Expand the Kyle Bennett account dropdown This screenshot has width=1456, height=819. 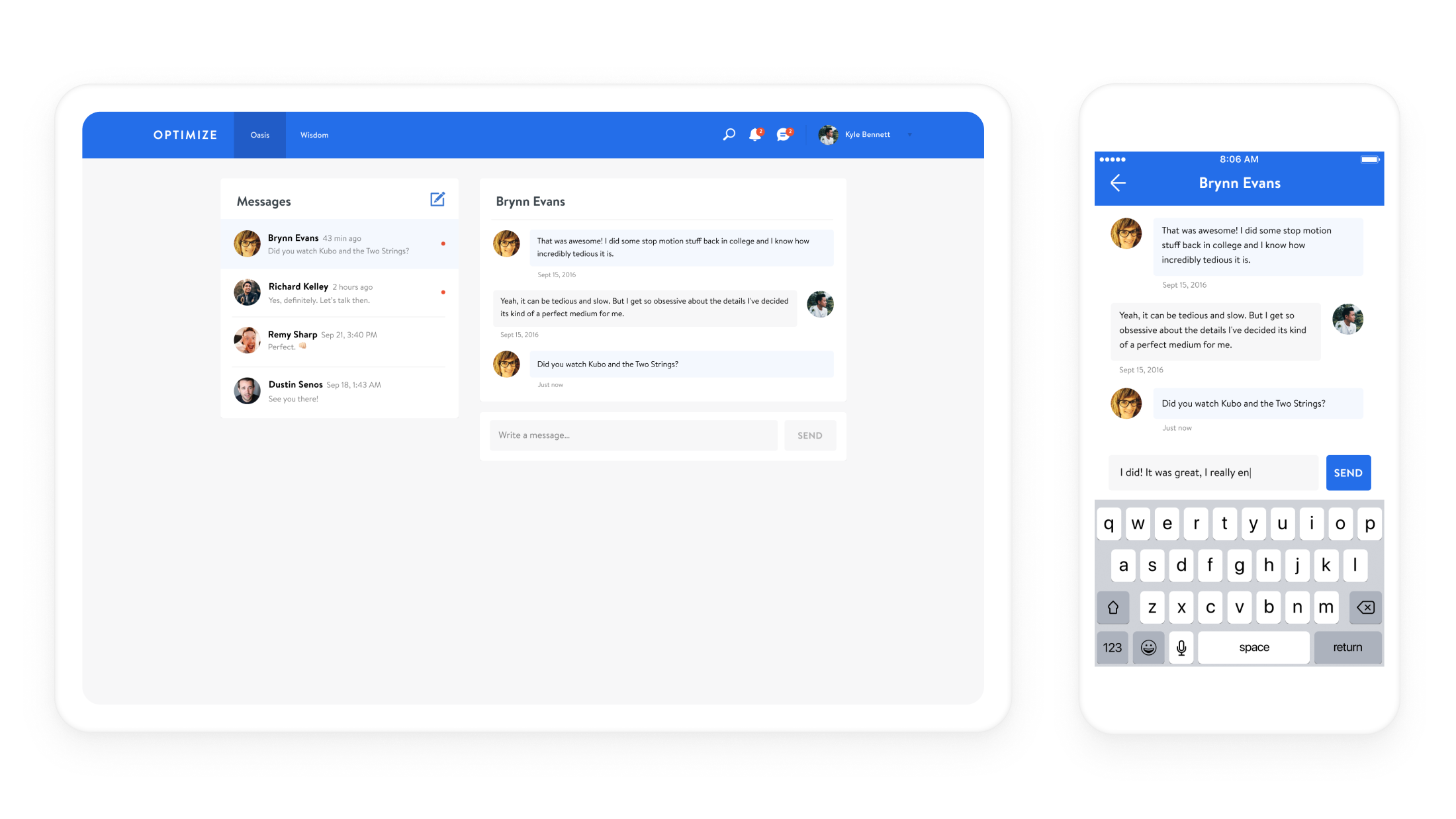910,134
